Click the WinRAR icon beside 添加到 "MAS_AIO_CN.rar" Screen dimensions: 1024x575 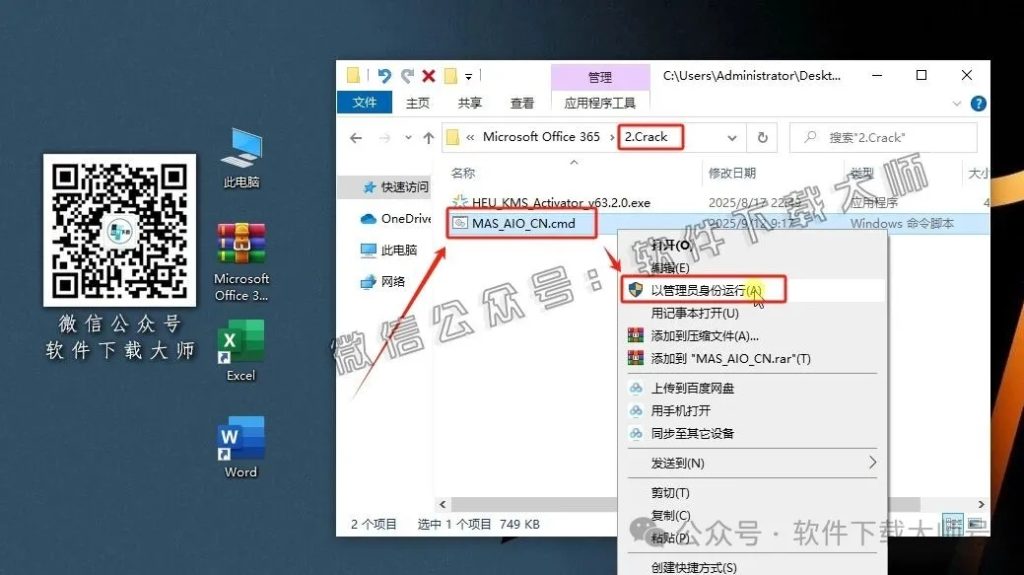(x=635, y=358)
